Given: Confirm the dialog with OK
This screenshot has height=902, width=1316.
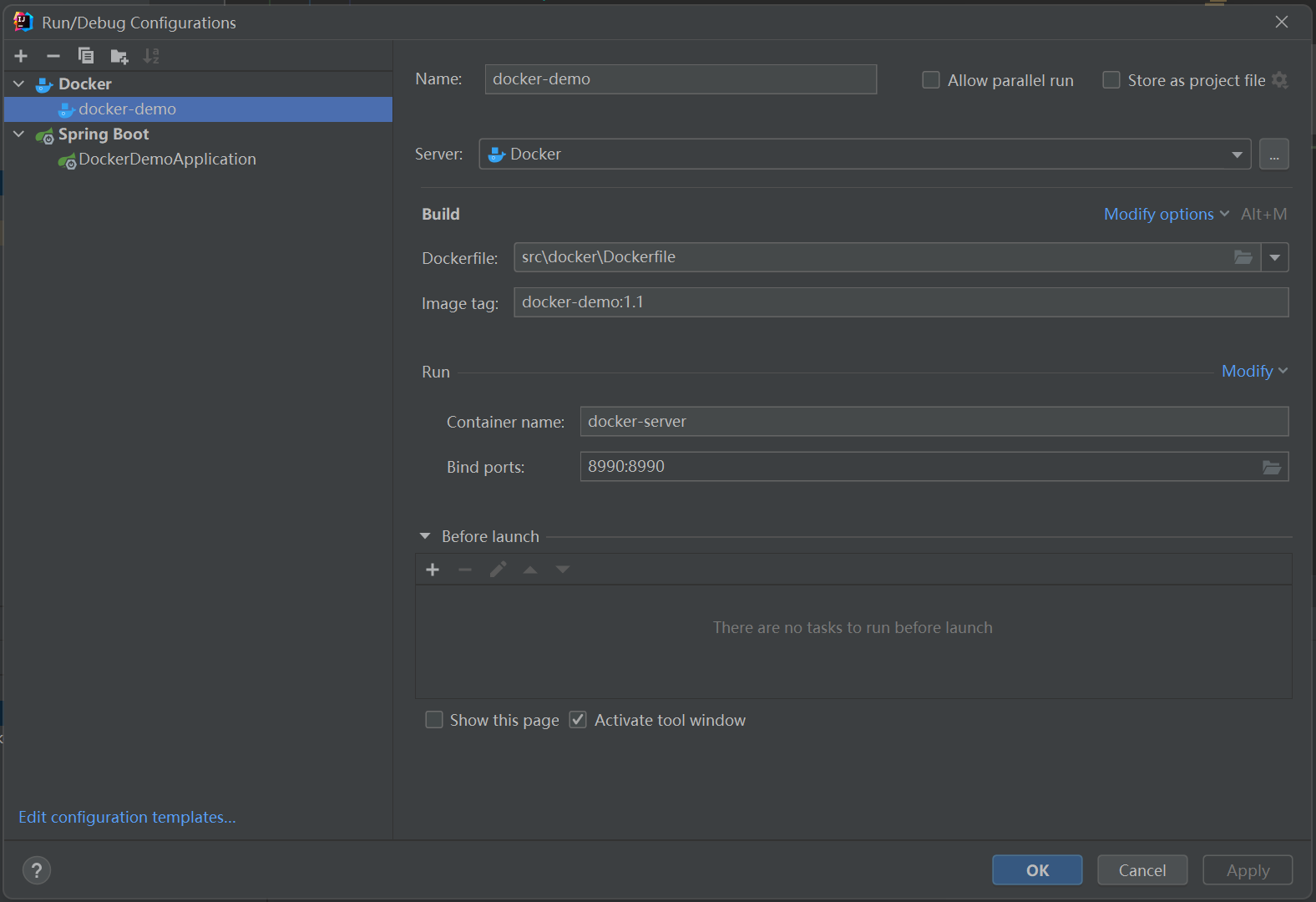Looking at the screenshot, I should point(1037,870).
